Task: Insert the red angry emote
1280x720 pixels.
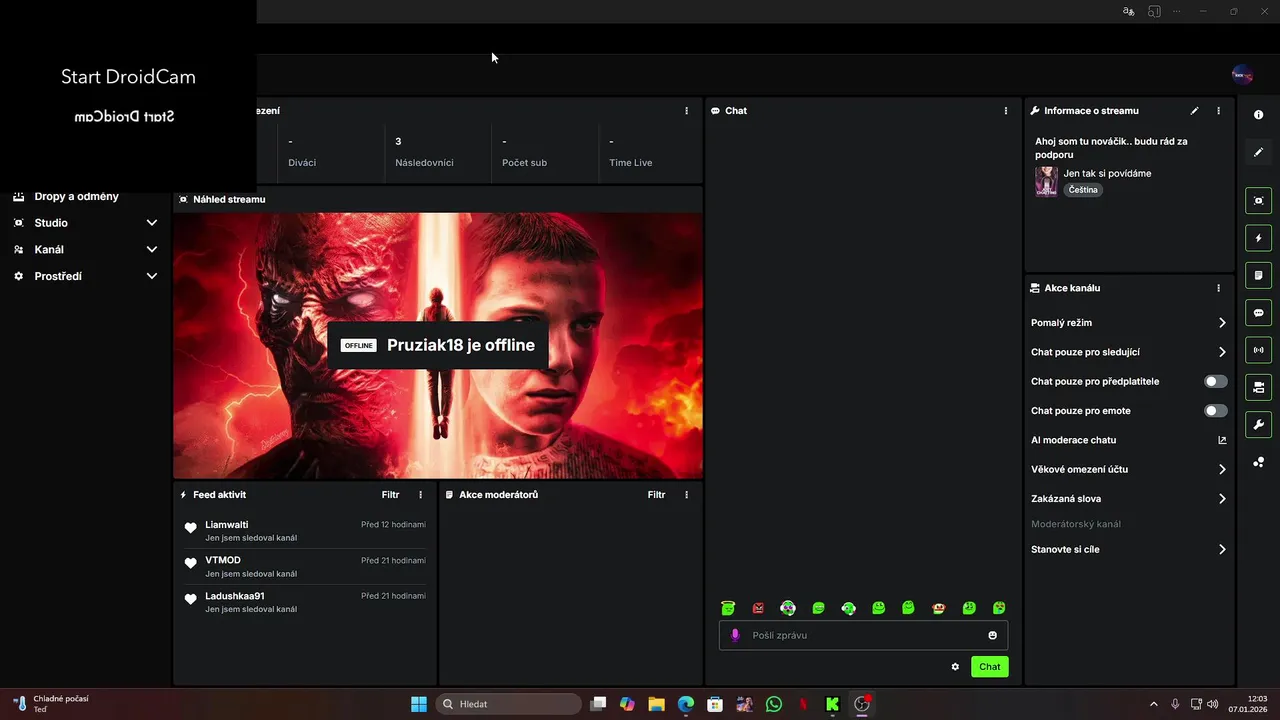Action: pyautogui.click(x=758, y=608)
